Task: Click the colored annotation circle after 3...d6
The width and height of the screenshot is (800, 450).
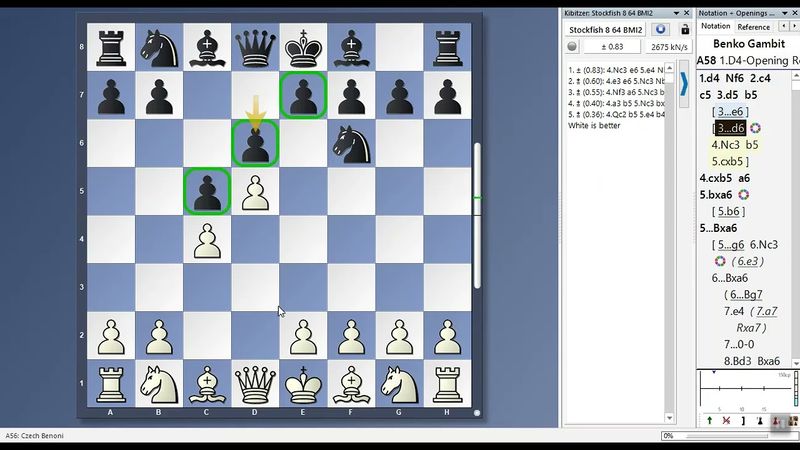Action: click(x=755, y=128)
